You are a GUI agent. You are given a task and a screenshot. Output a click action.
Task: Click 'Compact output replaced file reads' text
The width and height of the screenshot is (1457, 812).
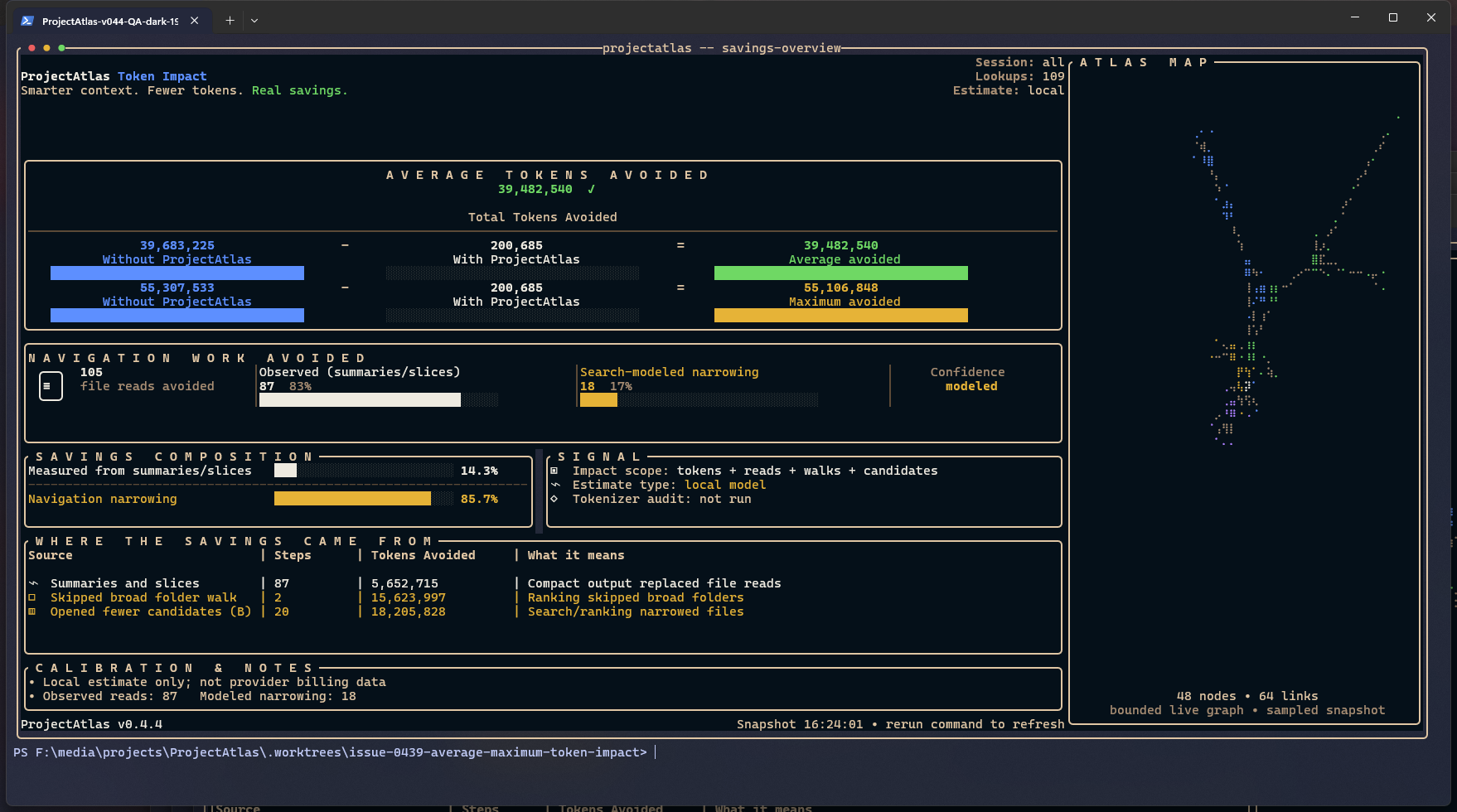[655, 583]
